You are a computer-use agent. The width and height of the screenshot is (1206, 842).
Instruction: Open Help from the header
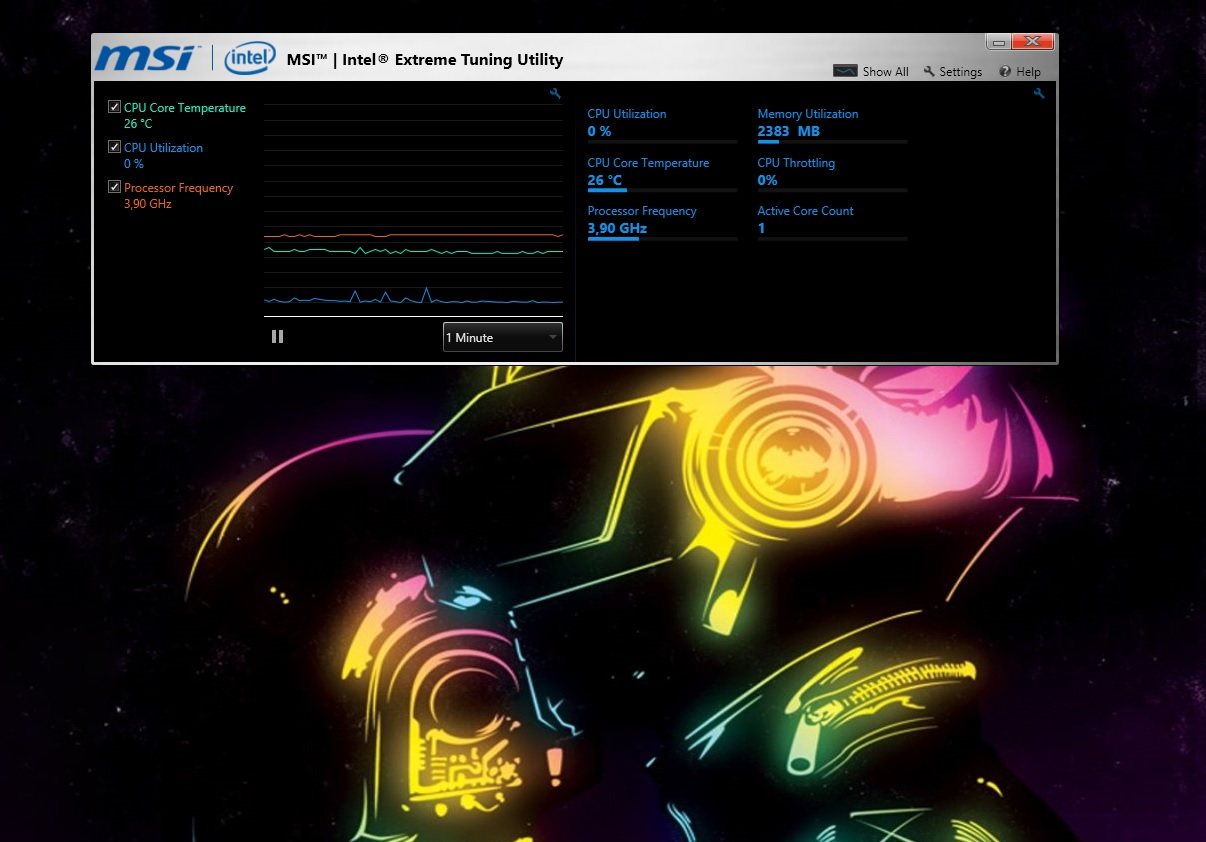click(1020, 72)
